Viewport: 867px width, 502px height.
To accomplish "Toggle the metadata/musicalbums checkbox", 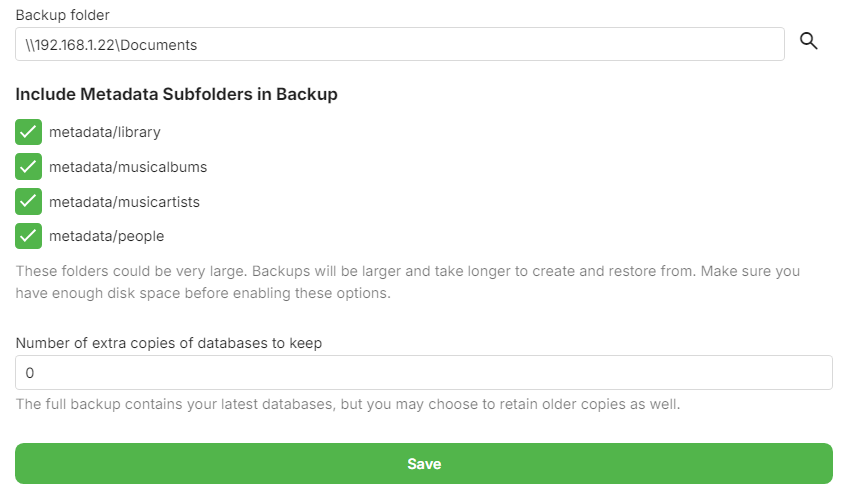I will pyautogui.click(x=29, y=167).
